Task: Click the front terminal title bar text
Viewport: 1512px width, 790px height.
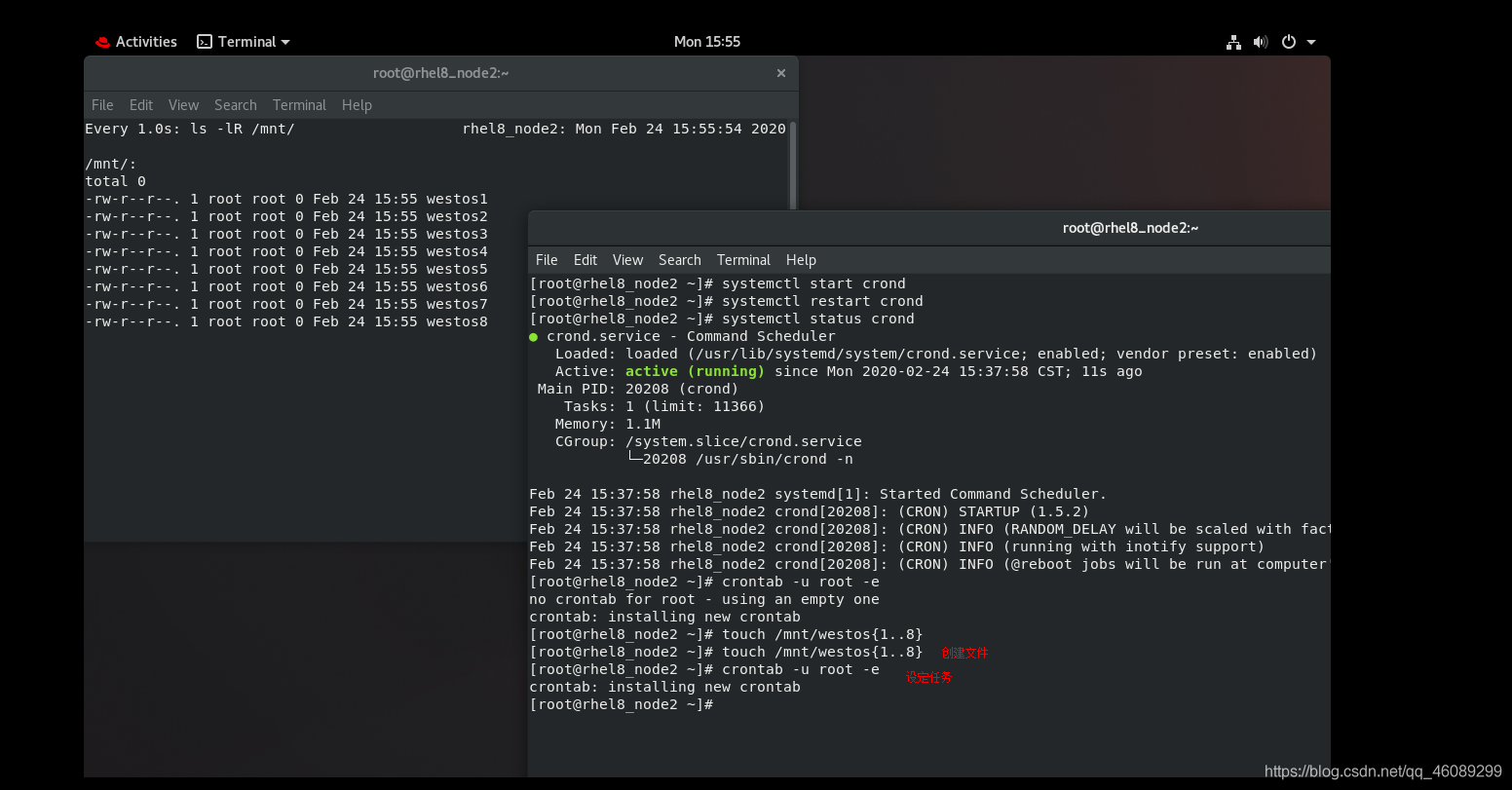Action: click(x=1130, y=228)
